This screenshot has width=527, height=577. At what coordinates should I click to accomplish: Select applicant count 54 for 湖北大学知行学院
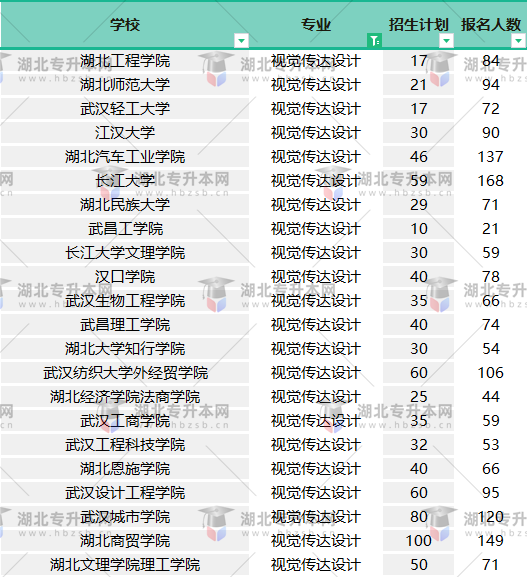pos(491,349)
